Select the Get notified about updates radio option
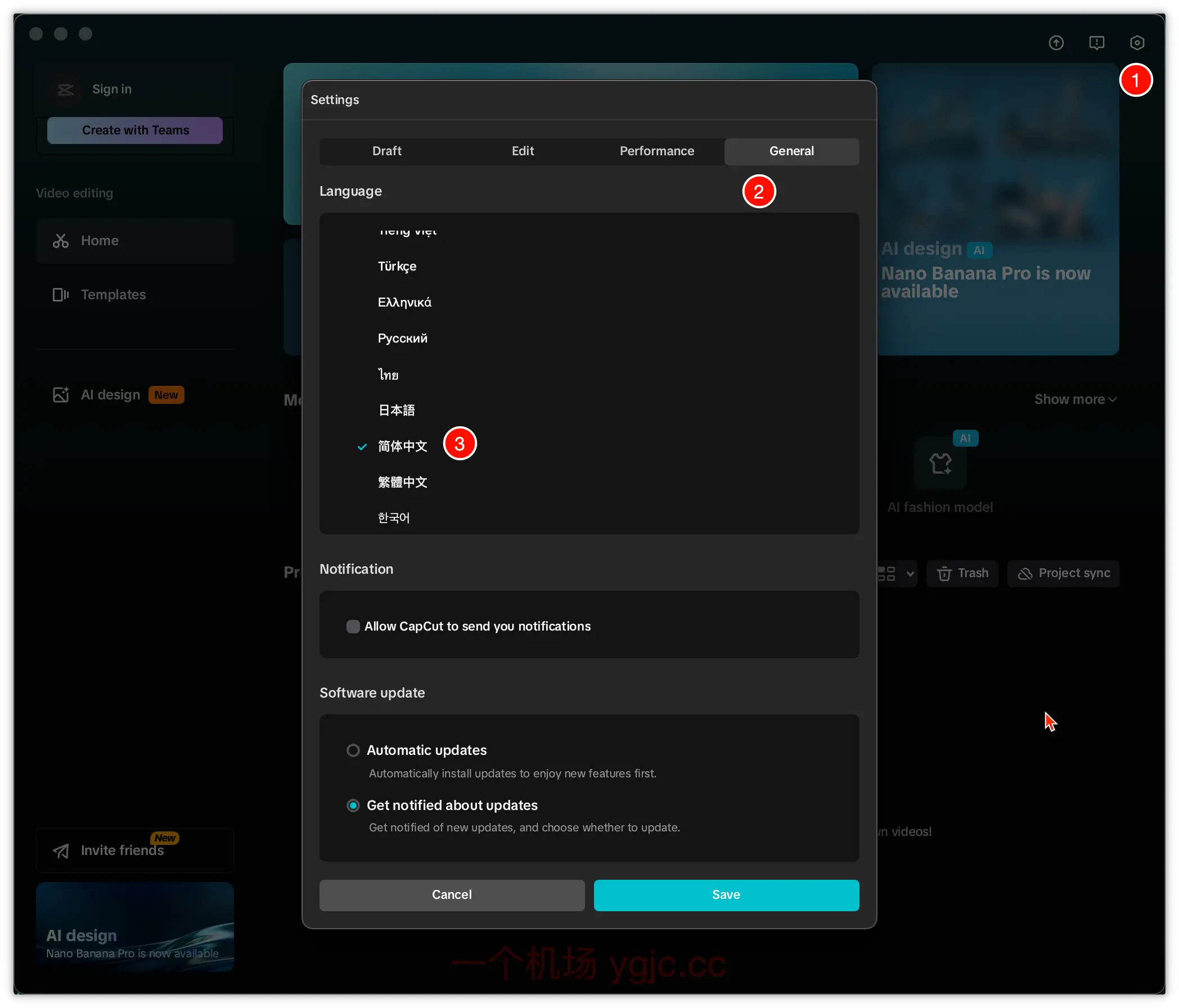 click(x=353, y=805)
